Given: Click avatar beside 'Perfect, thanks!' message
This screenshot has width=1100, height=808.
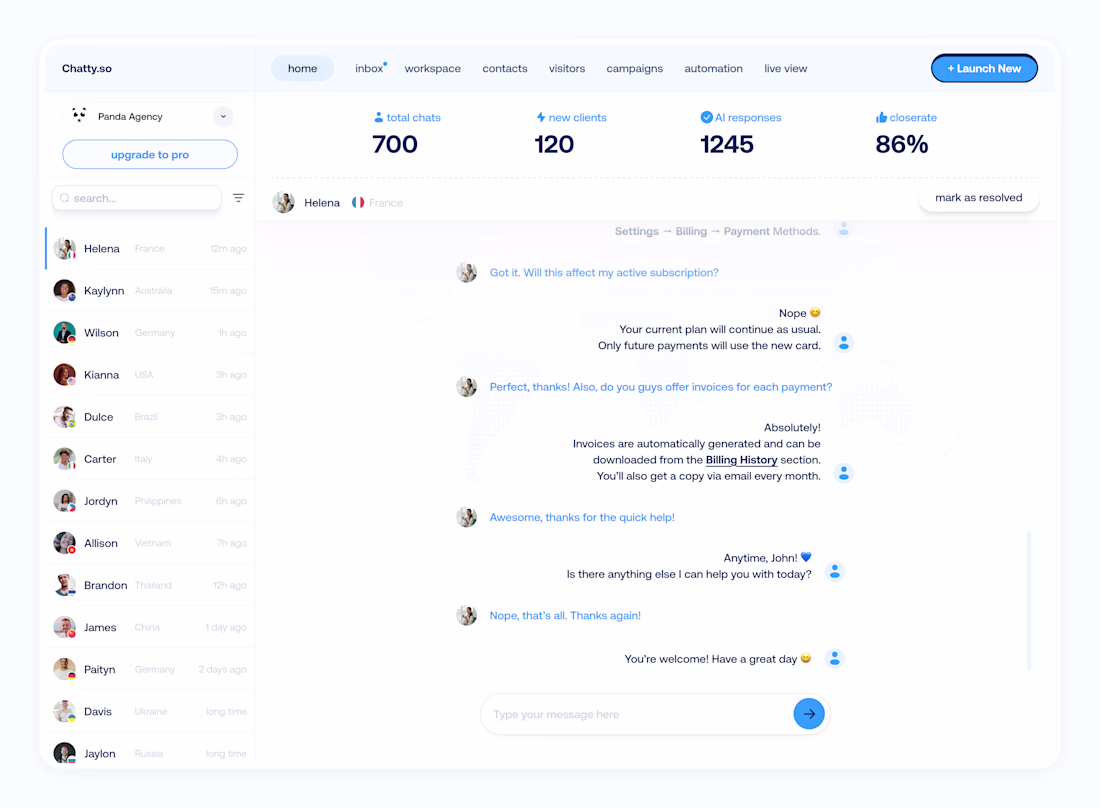Looking at the screenshot, I should tap(467, 386).
